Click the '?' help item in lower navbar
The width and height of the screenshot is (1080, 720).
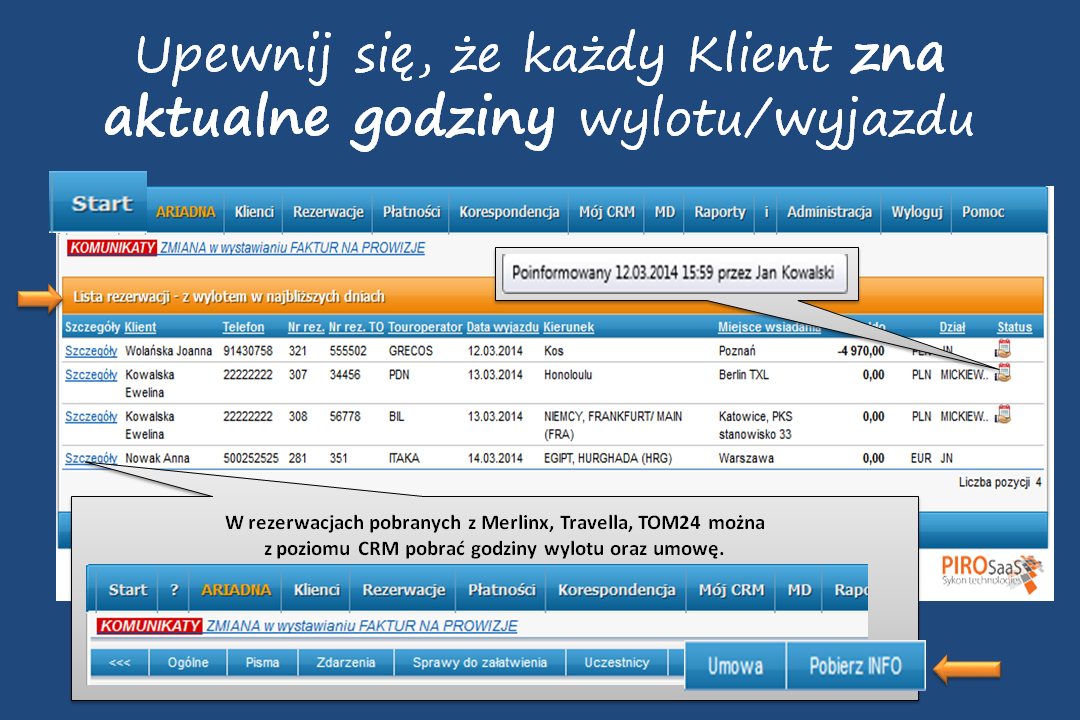point(173,590)
